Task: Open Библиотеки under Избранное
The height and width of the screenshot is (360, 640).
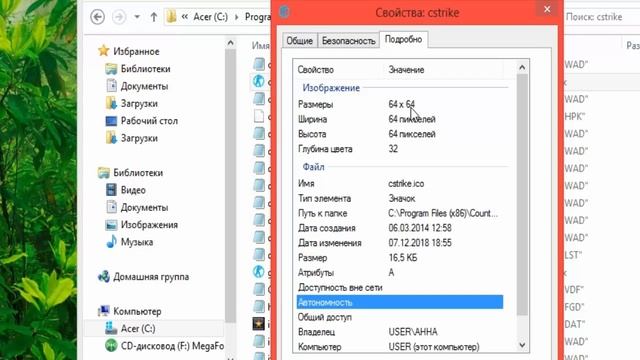Action: pyautogui.click(x=145, y=69)
